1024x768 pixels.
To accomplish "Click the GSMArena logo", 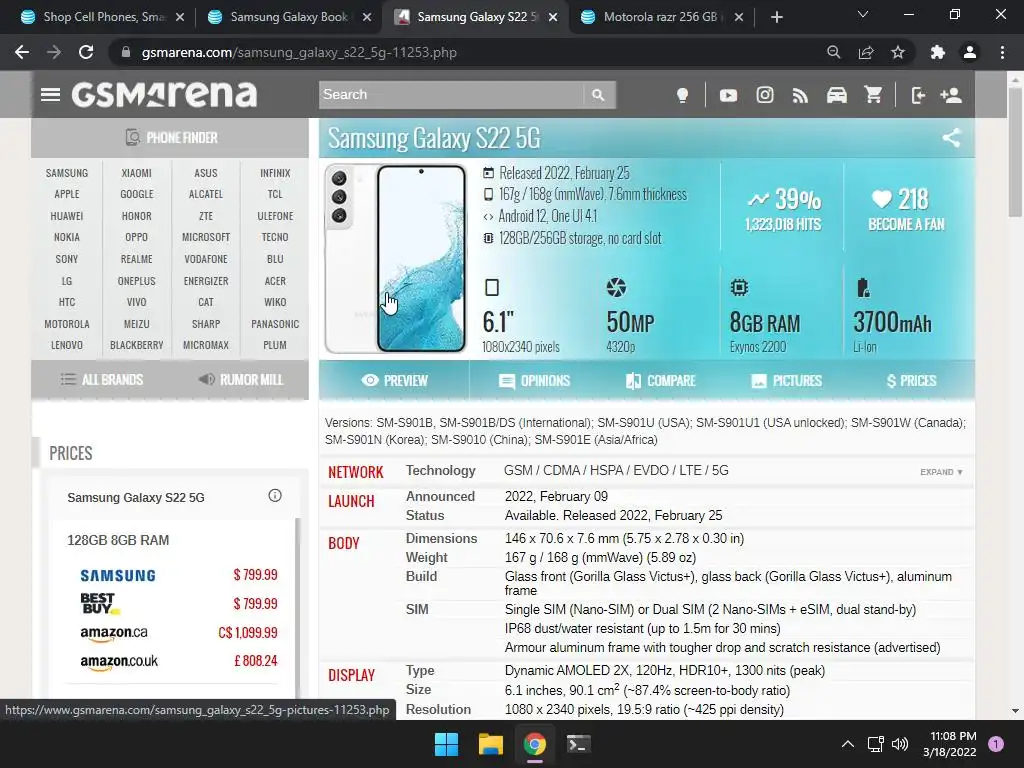I will click(164, 95).
